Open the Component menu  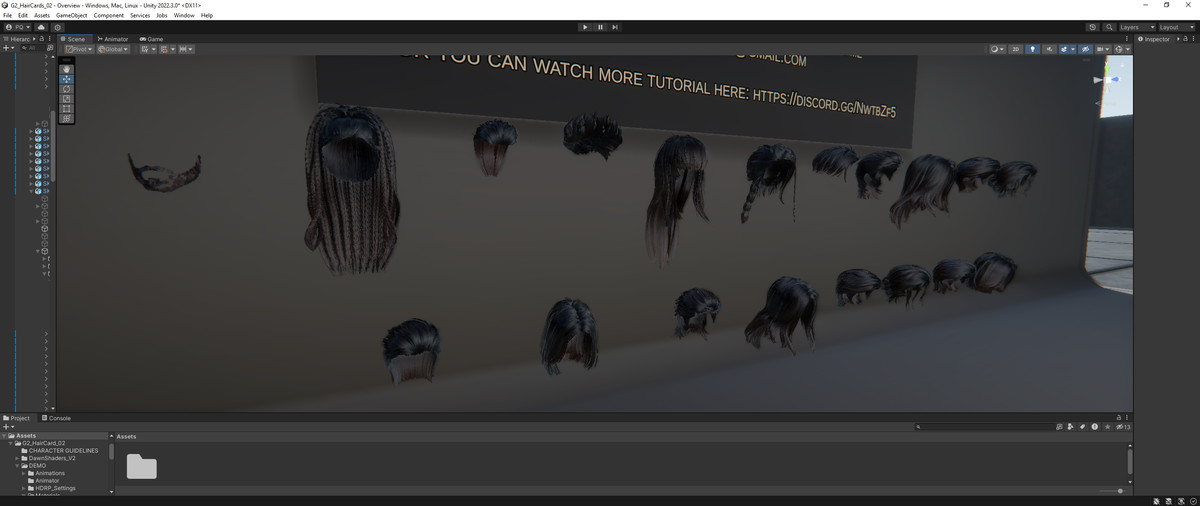(x=109, y=16)
